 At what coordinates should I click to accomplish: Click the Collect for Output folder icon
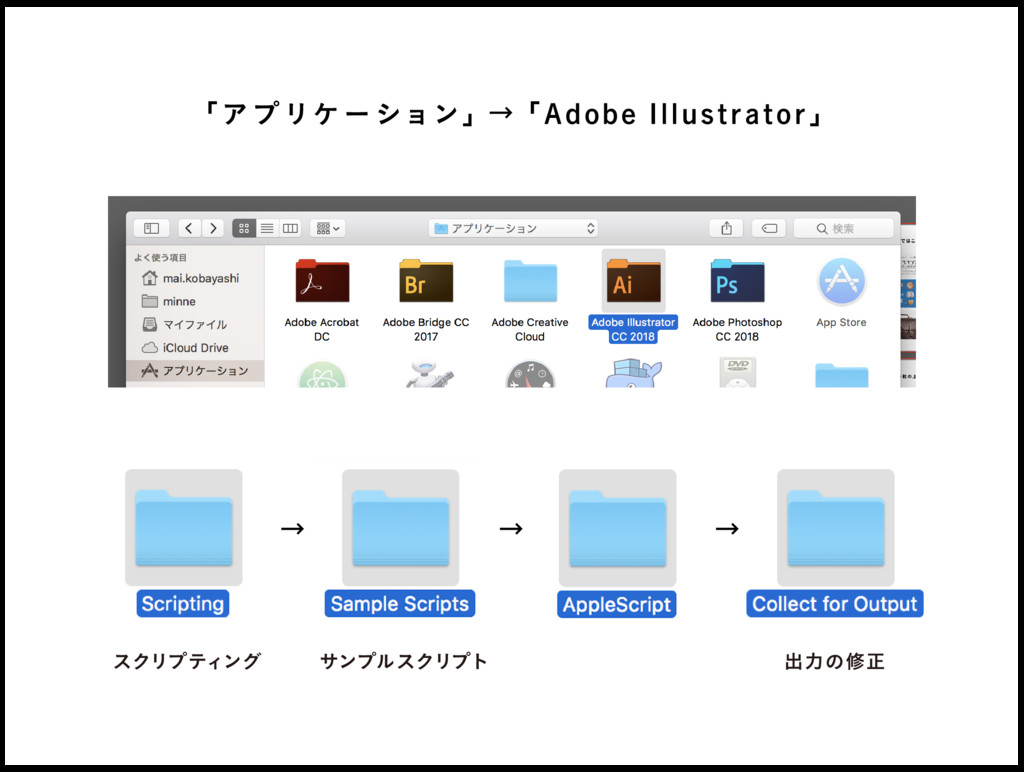click(835, 527)
